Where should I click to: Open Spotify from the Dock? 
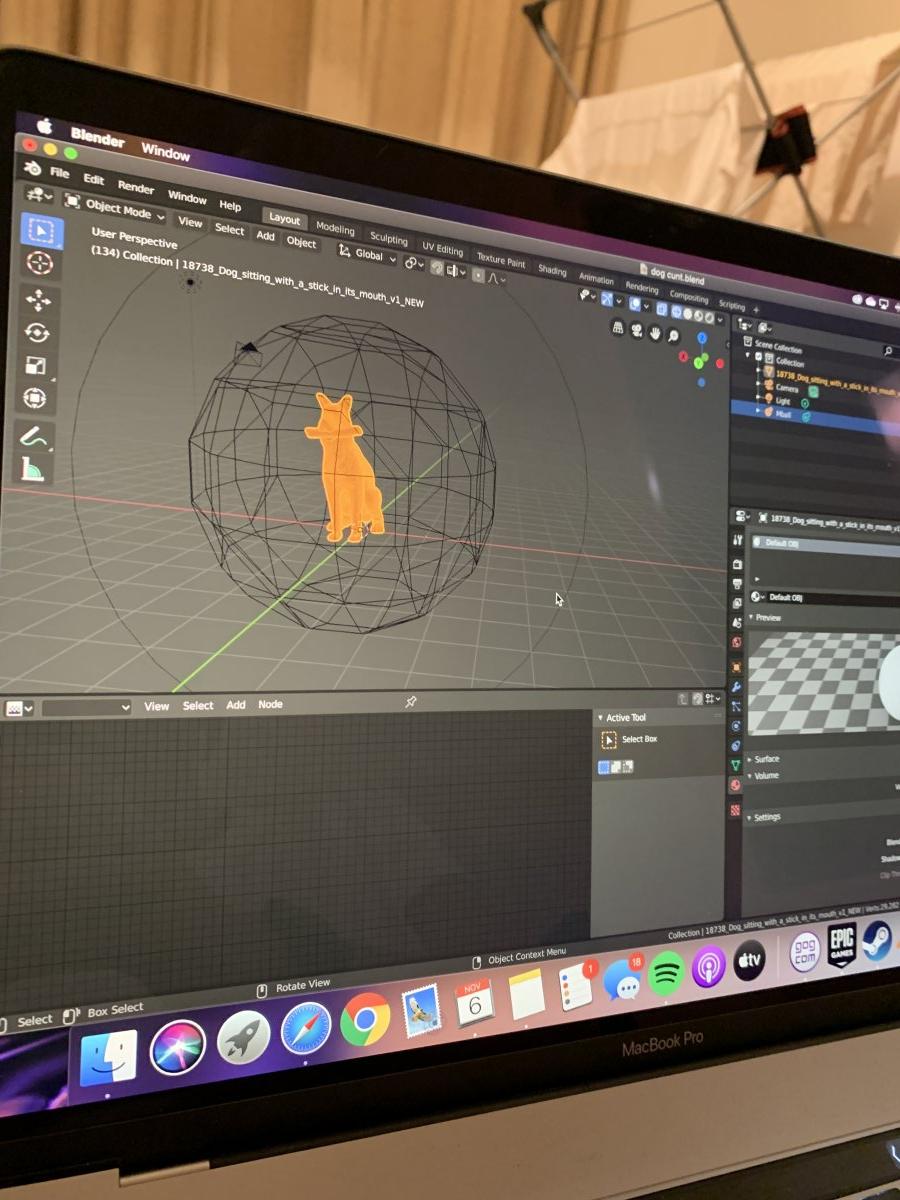(x=666, y=972)
